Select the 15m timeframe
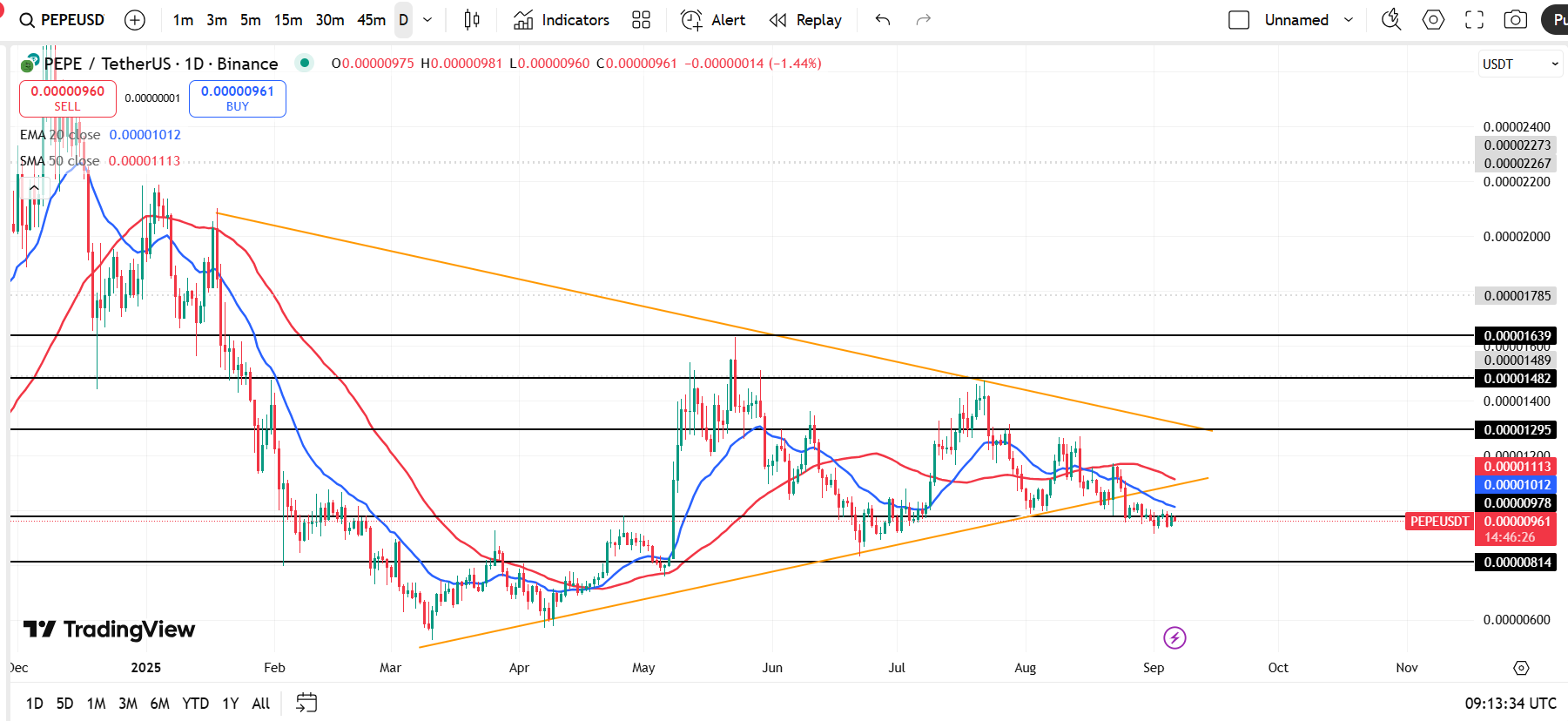The height and width of the screenshot is (721, 1568). coord(288,20)
